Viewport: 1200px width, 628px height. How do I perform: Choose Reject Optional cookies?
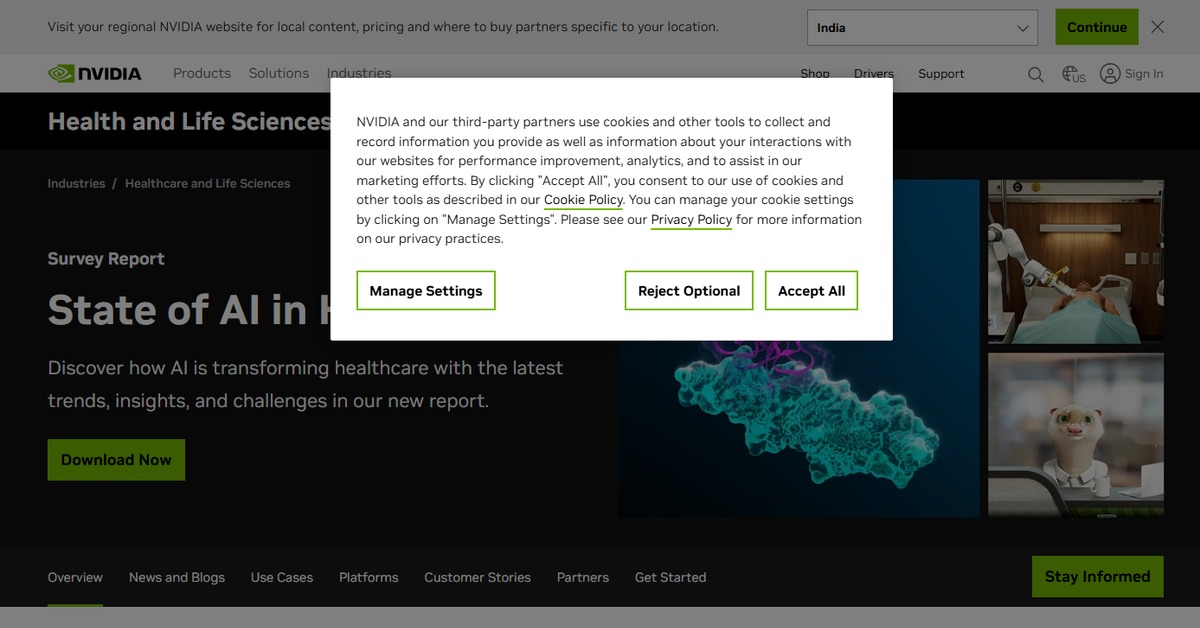[x=689, y=291]
